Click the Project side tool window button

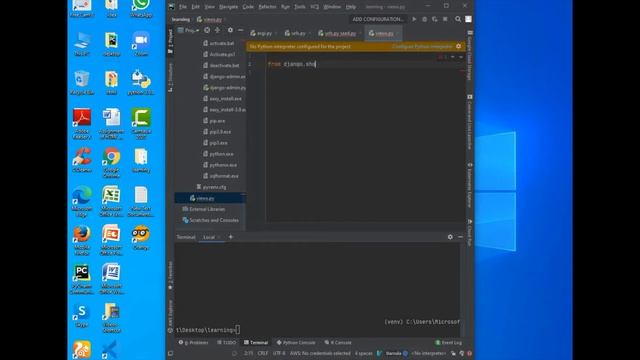click(171, 41)
